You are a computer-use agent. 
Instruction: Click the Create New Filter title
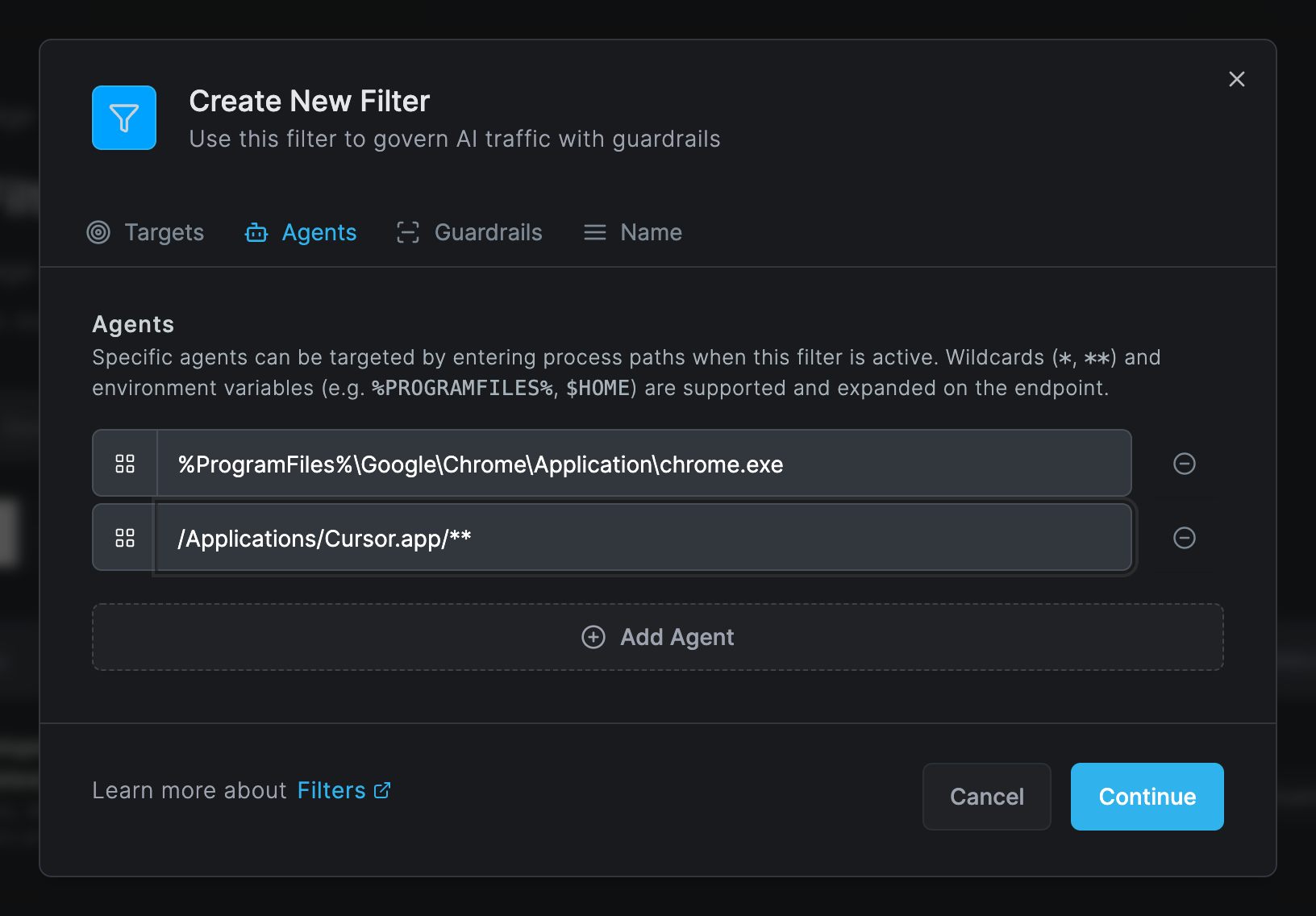310,102
